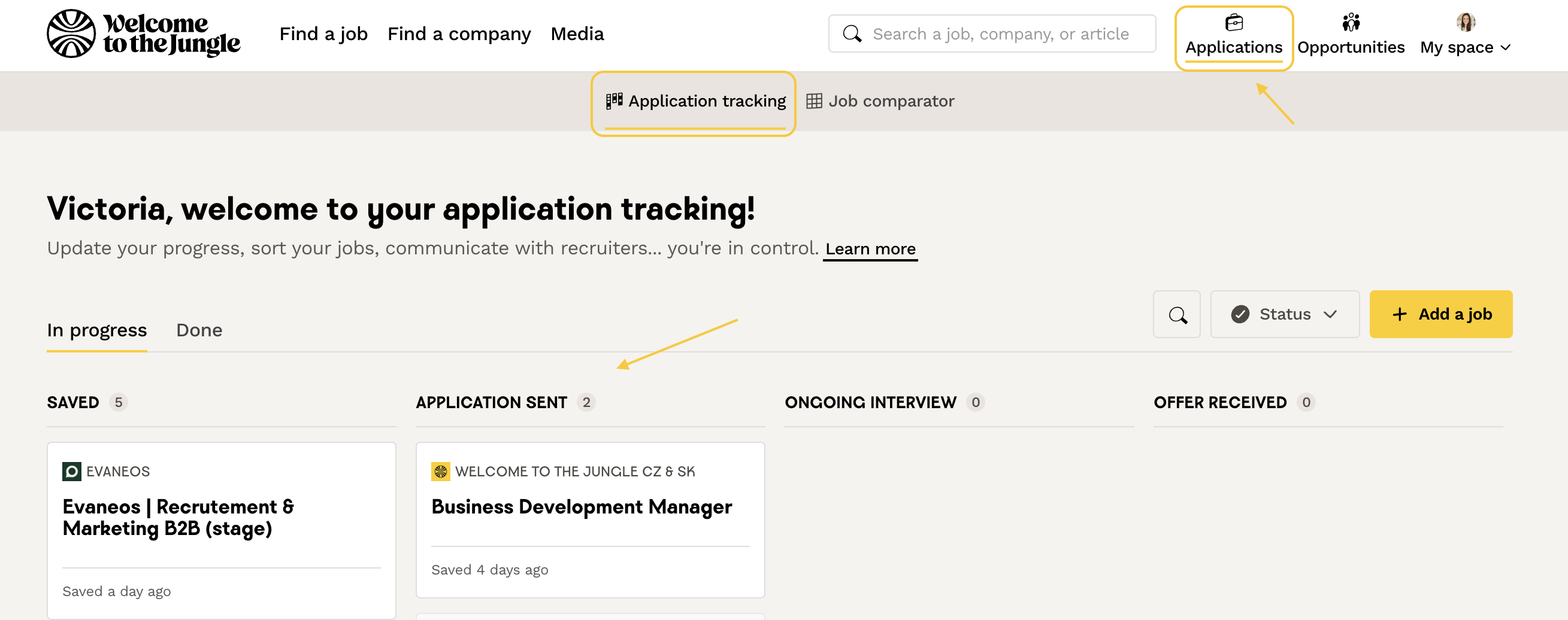The width and height of the screenshot is (1568, 620).
Task: Click the Evaneos company logo
Action: coord(71,472)
